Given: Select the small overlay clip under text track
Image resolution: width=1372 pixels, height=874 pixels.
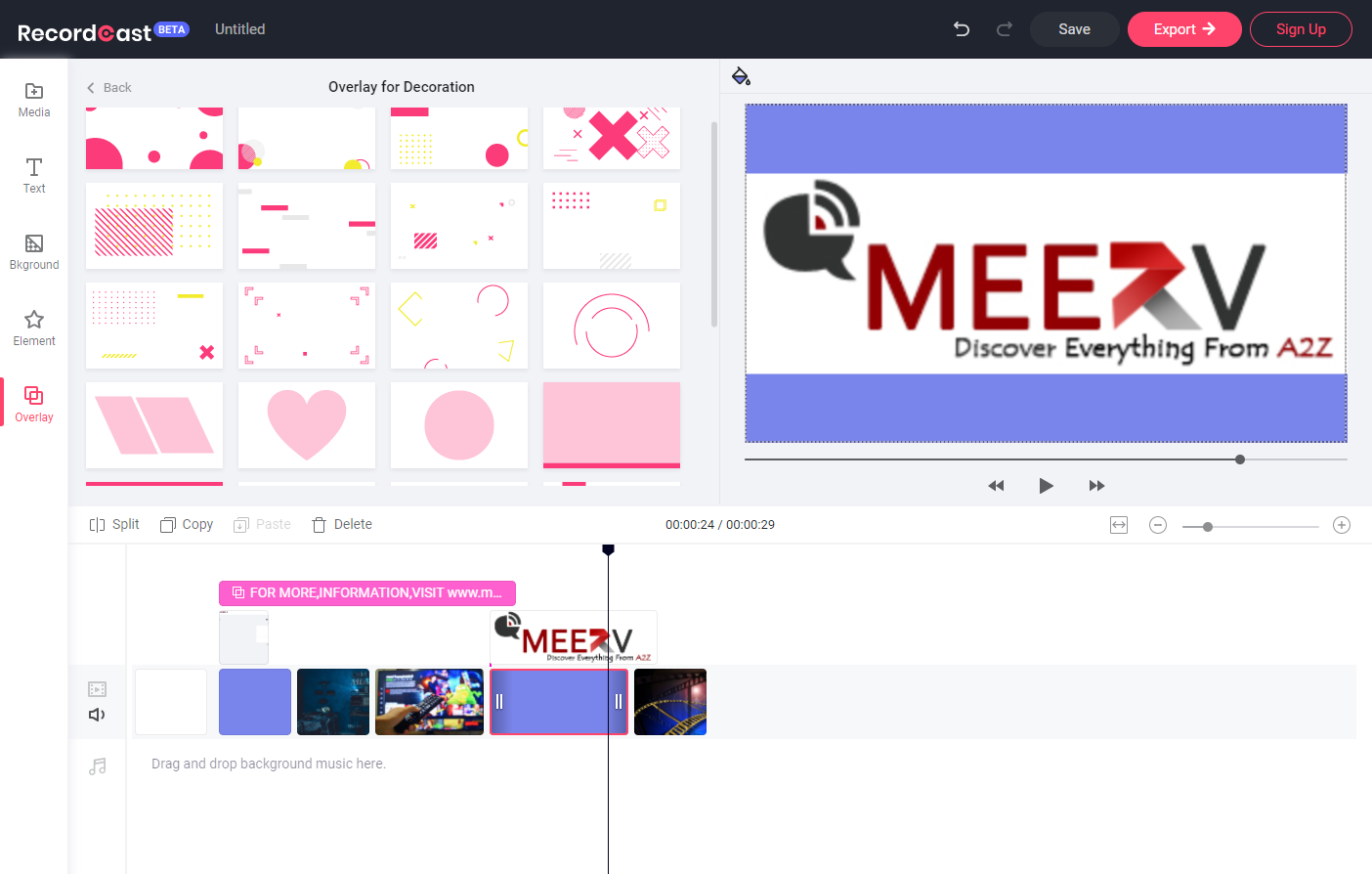Looking at the screenshot, I should coord(243,637).
